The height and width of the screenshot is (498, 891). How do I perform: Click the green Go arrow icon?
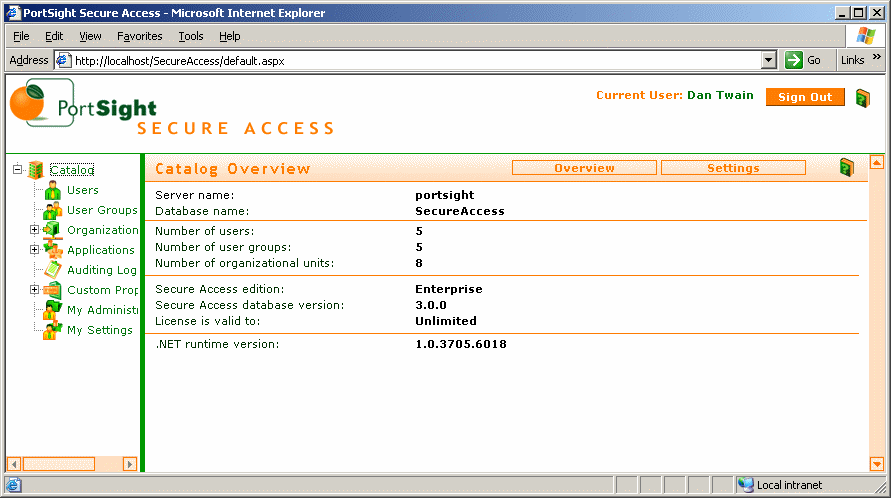tap(793, 60)
